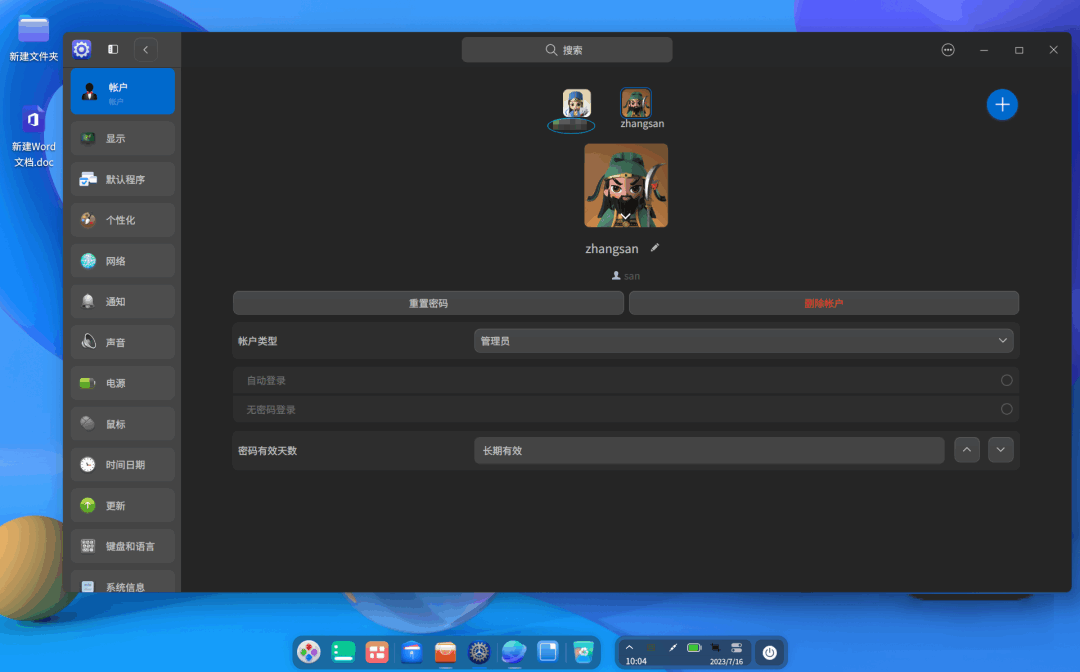Decrease 密码有效天数 with the down arrow

coord(1001,450)
